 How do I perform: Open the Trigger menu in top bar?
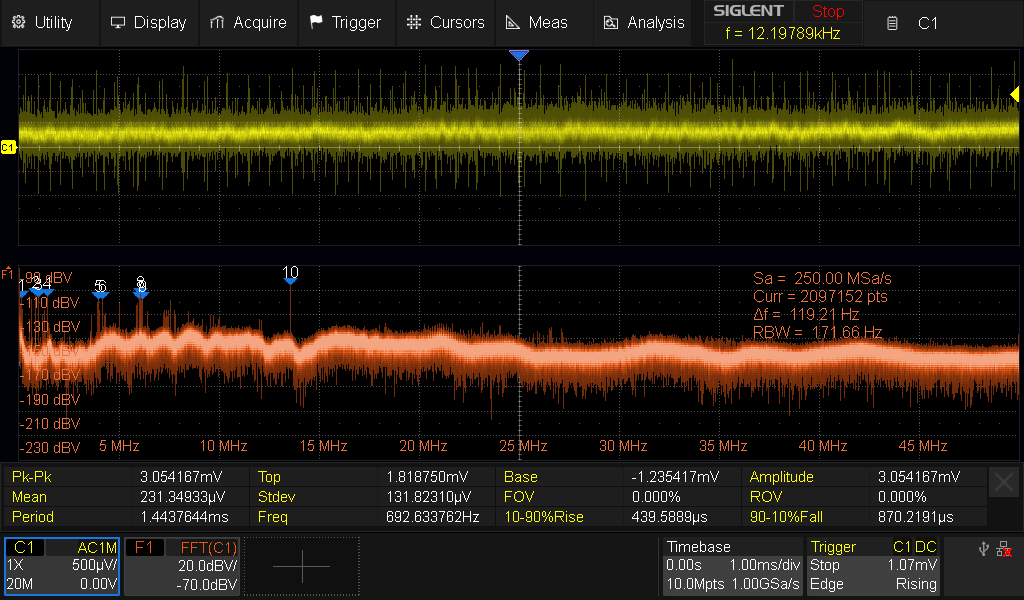click(345, 22)
